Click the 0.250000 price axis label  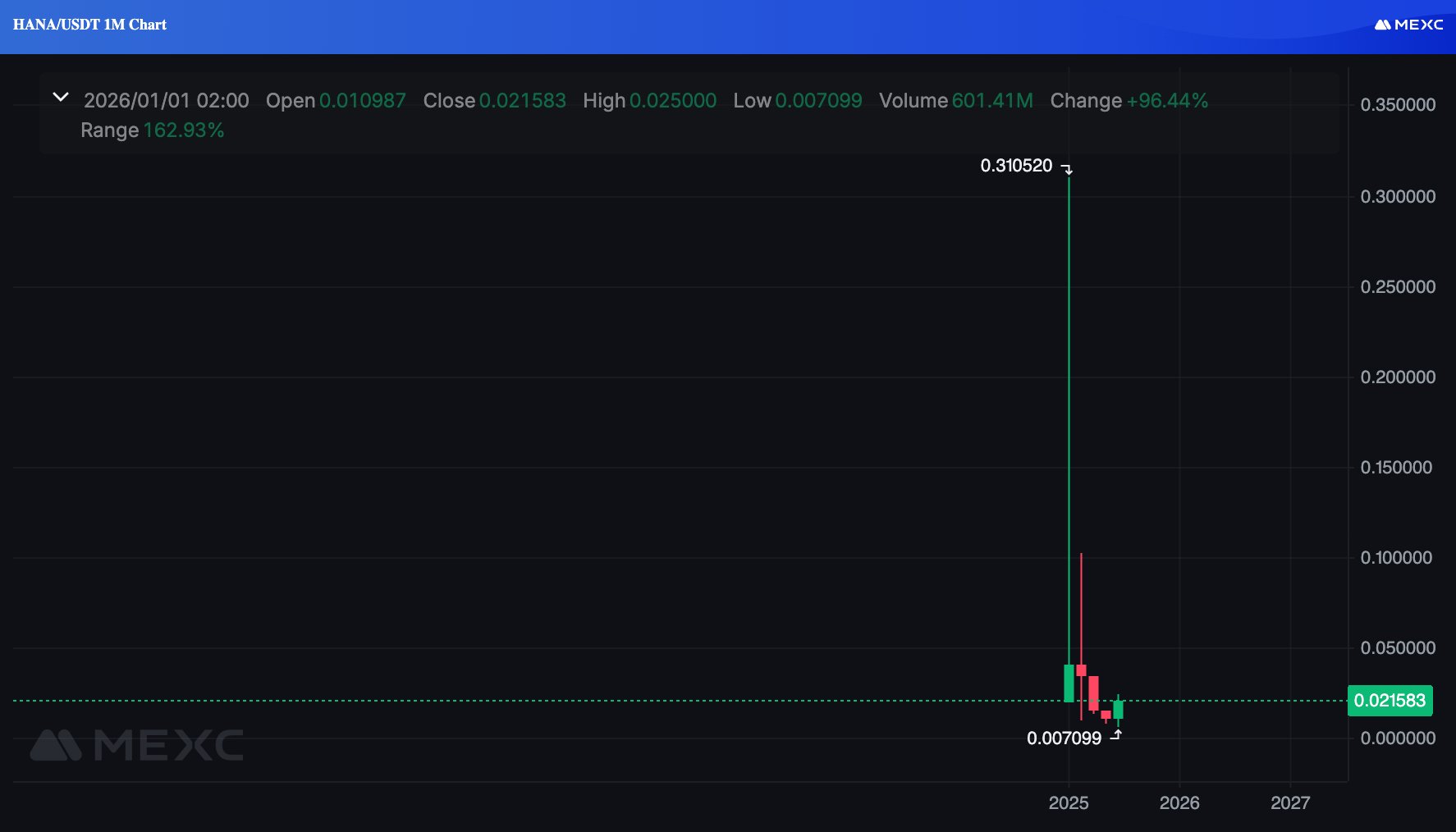1398,287
